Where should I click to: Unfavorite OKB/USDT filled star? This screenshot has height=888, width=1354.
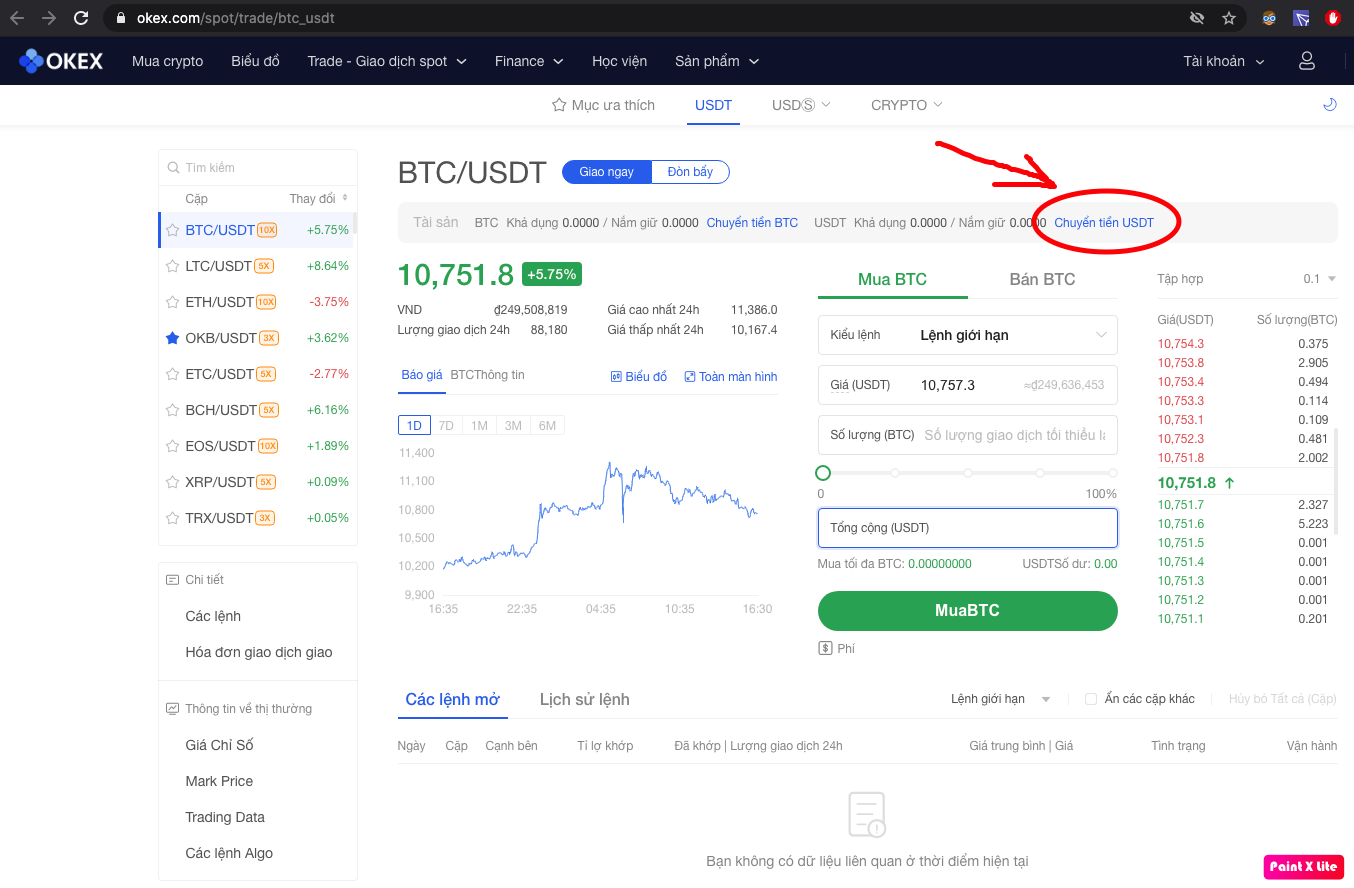pyautogui.click(x=172, y=338)
